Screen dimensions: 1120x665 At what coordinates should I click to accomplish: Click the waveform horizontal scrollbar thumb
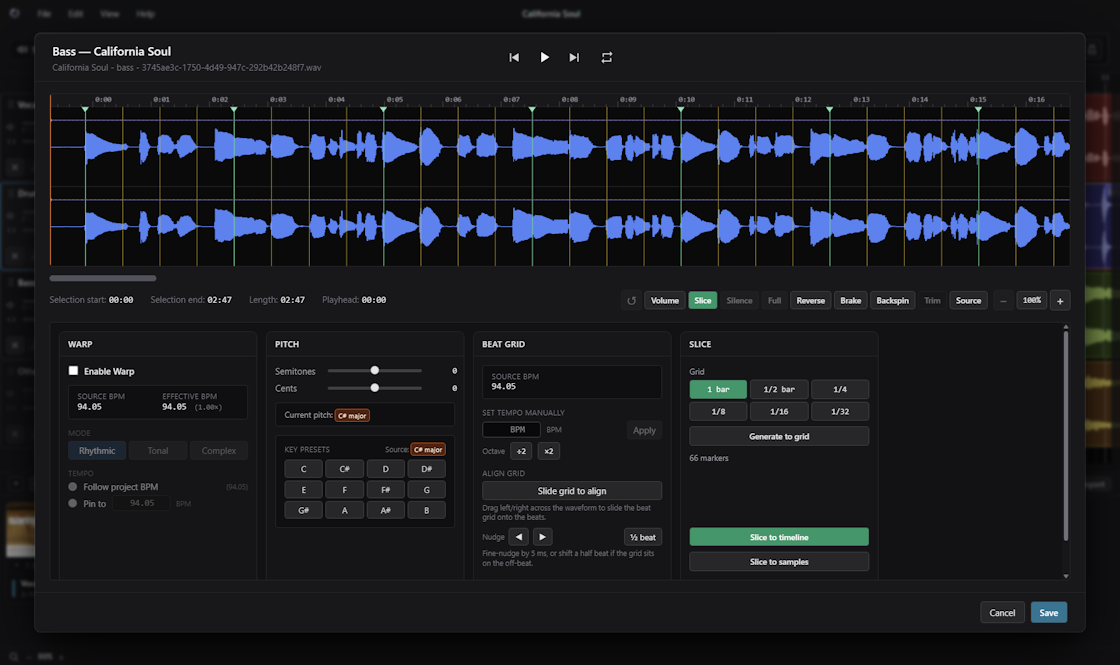point(103,278)
